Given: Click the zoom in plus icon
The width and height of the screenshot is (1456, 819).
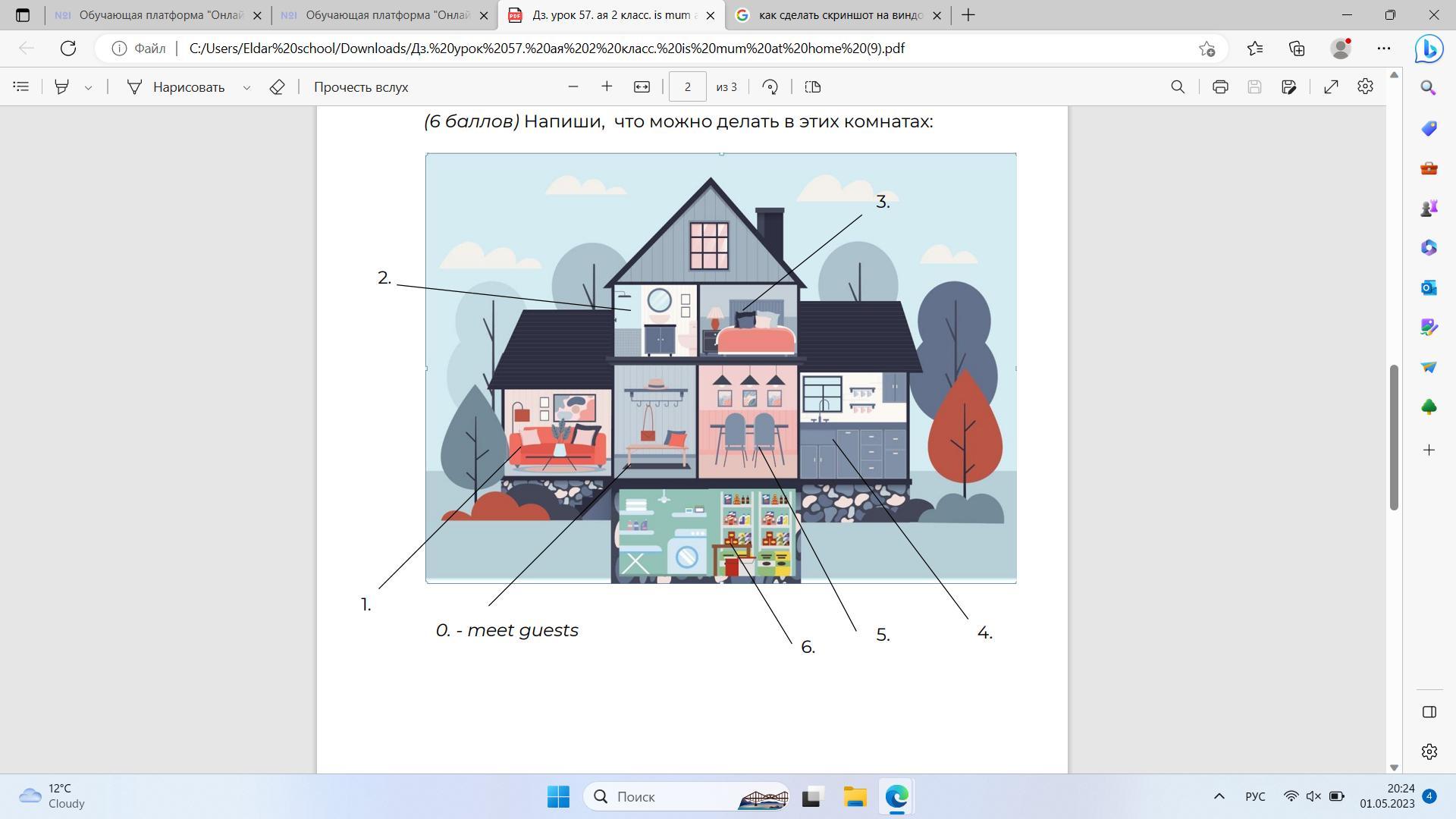Looking at the screenshot, I should point(607,86).
